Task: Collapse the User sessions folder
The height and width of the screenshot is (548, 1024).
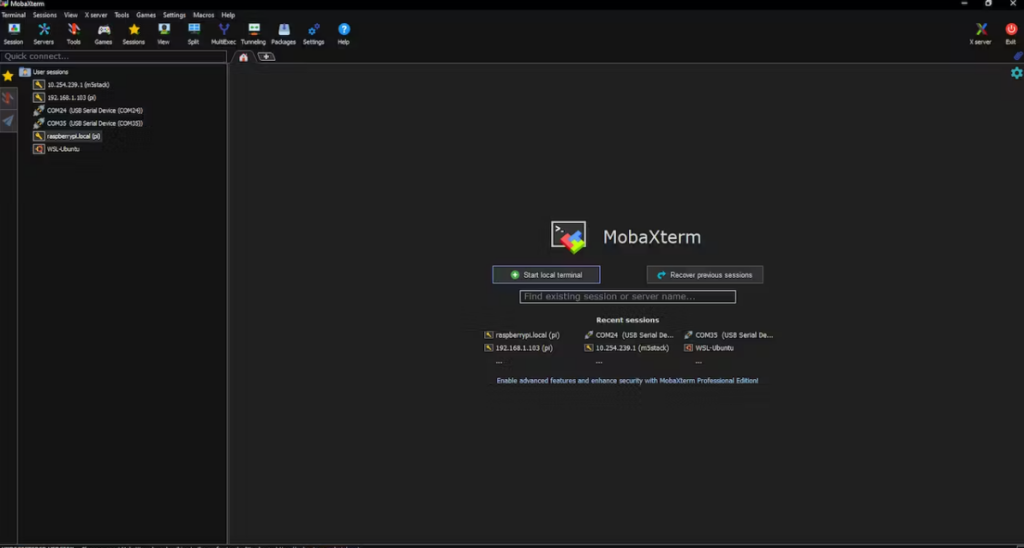Action: [25, 72]
